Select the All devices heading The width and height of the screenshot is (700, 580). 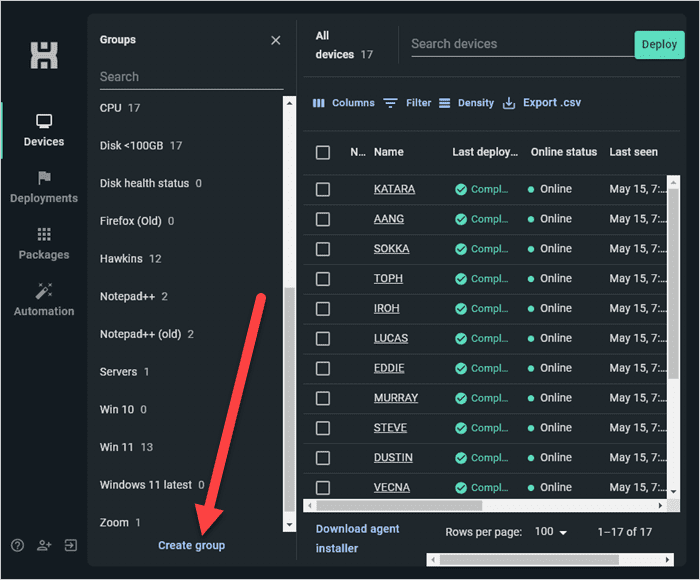point(344,45)
